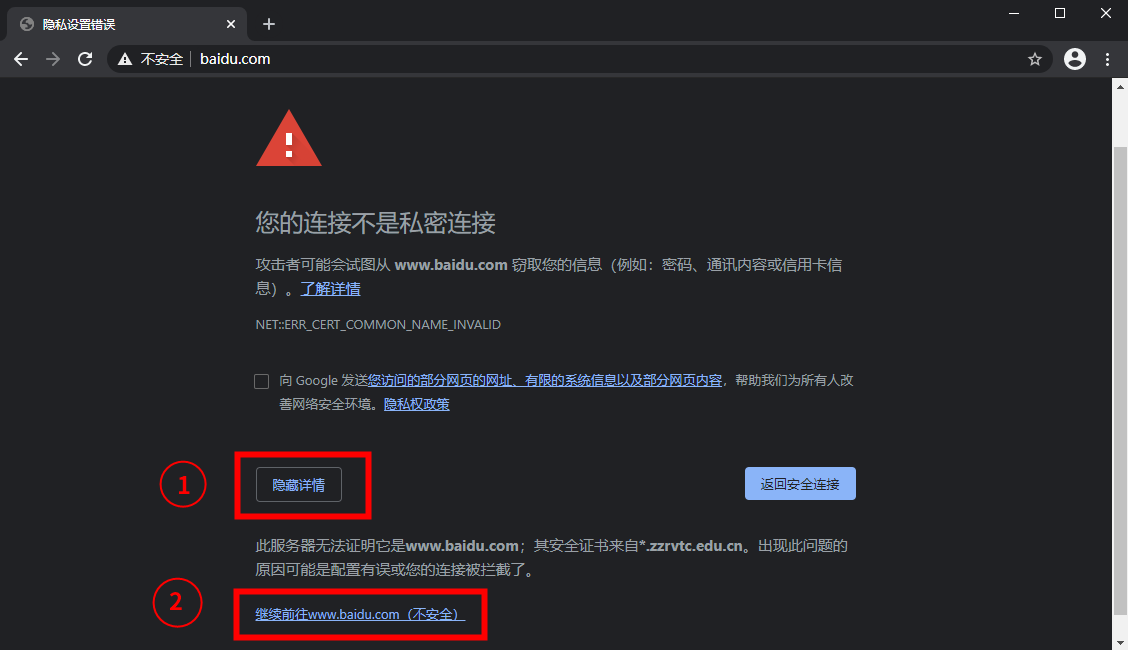Click the scrollbar up arrow
The image size is (1128, 650).
tap(1120, 86)
